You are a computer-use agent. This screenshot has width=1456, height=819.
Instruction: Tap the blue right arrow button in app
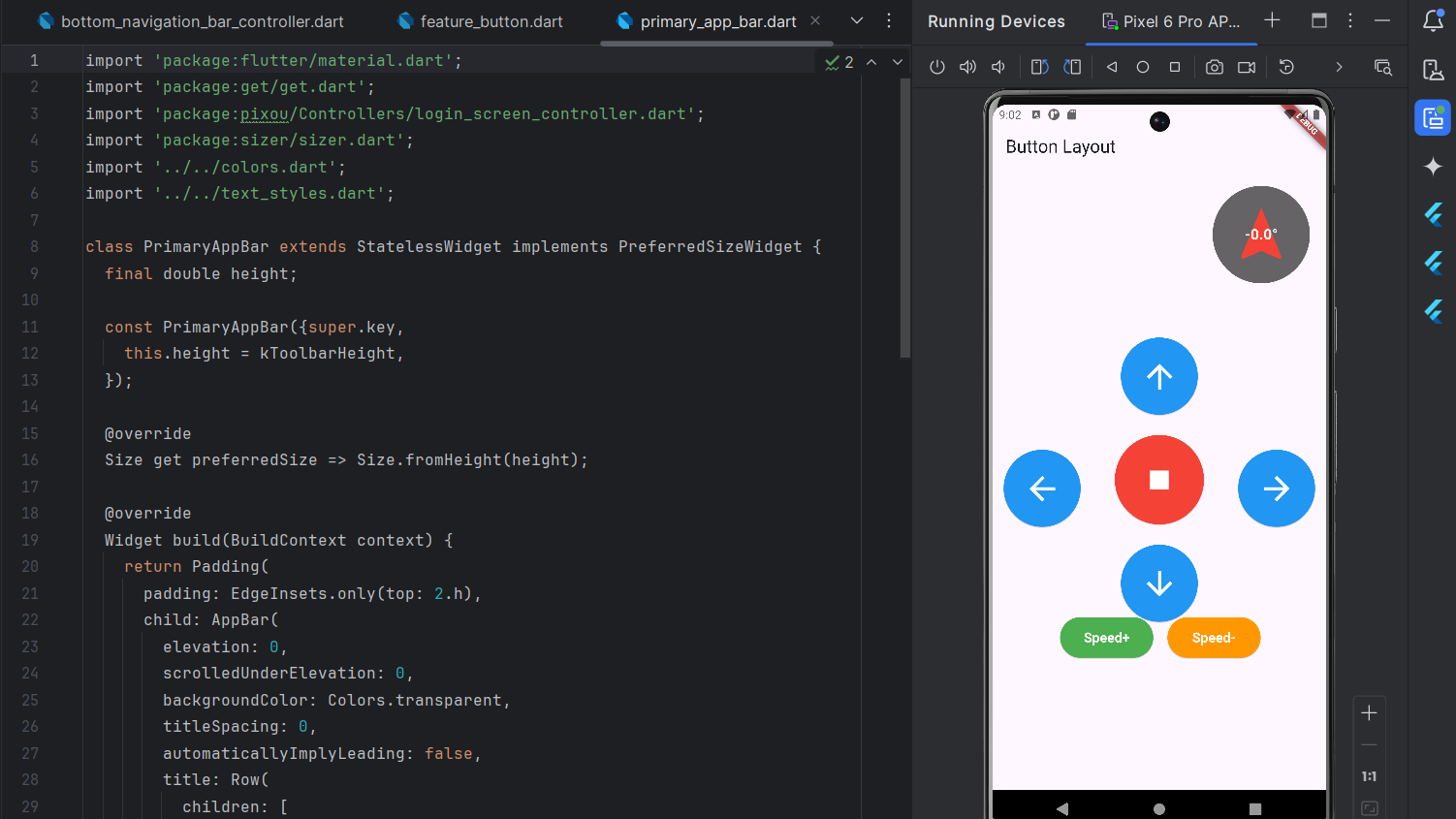pyautogui.click(x=1277, y=488)
